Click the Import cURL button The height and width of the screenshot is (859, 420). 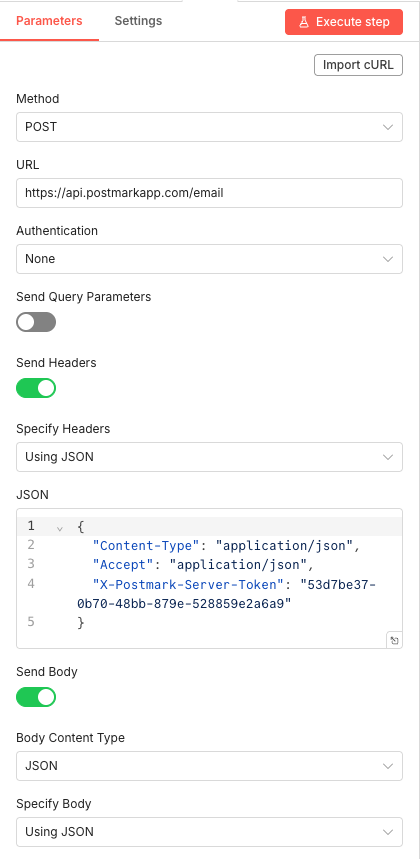tap(358, 65)
